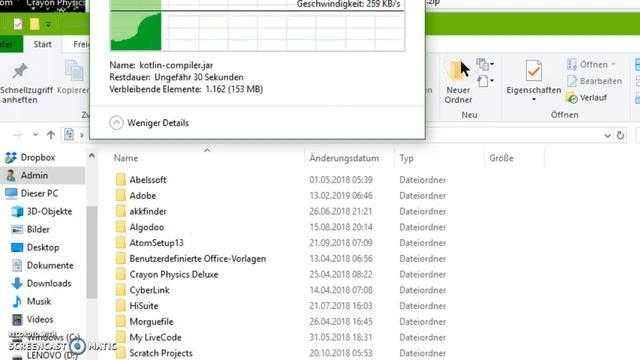Click quick access new folder icon

[x=34, y=24]
